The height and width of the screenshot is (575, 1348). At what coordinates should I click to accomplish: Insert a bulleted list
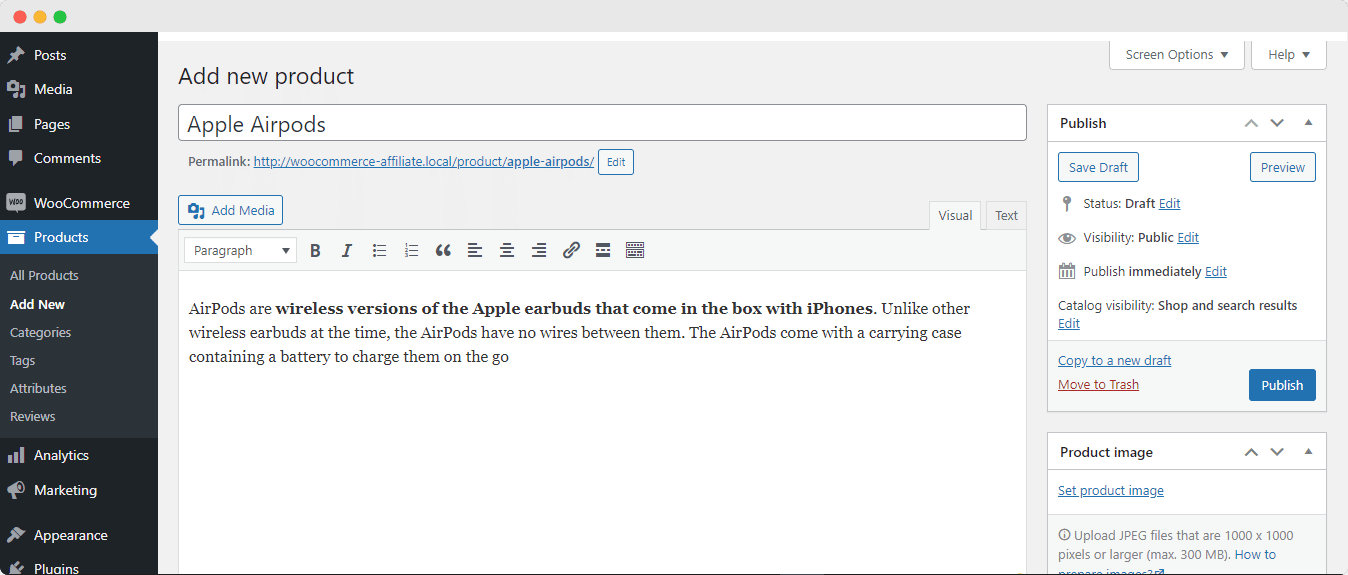click(379, 251)
